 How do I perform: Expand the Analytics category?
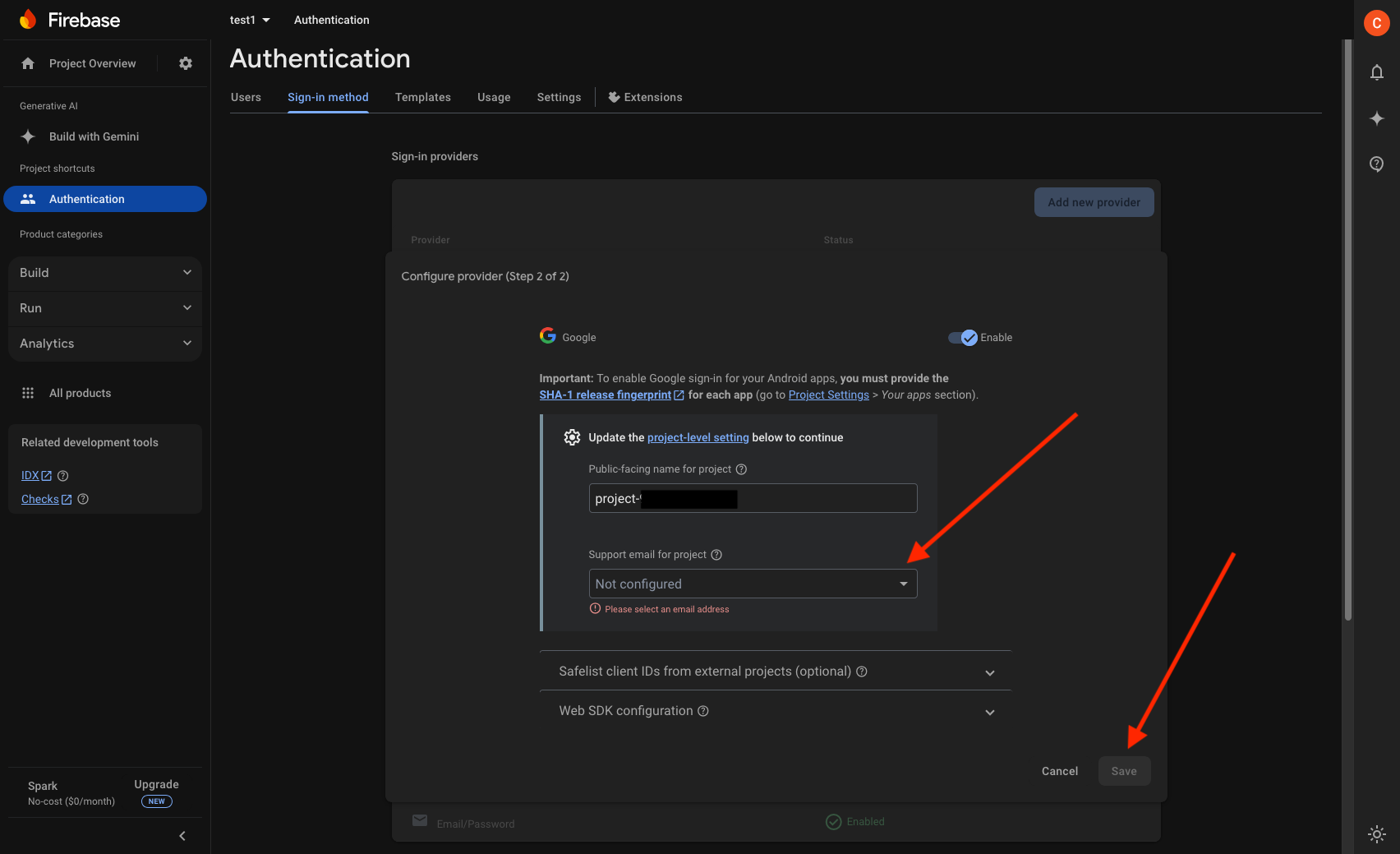point(105,344)
